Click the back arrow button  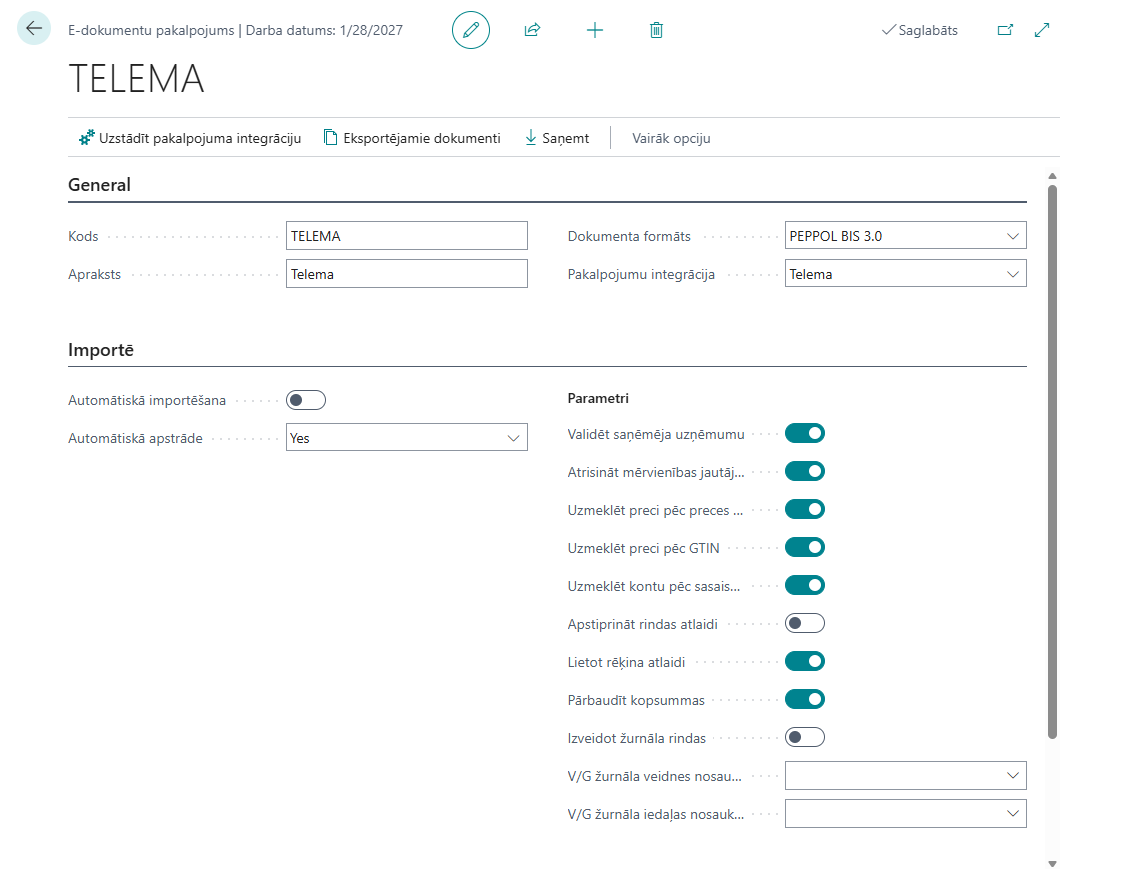pos(34,29)
